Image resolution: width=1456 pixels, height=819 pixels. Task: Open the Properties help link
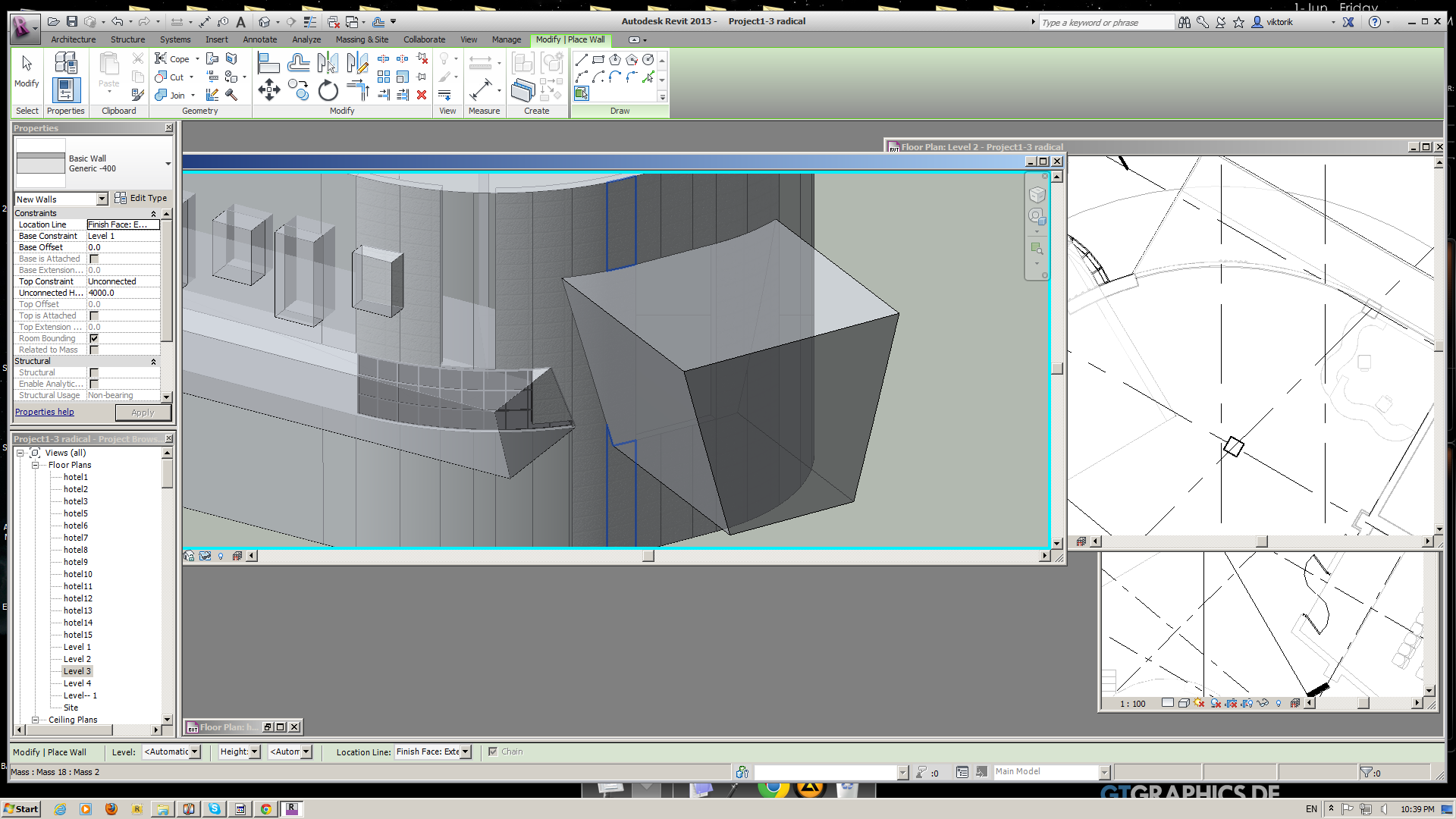click(45, 412)
